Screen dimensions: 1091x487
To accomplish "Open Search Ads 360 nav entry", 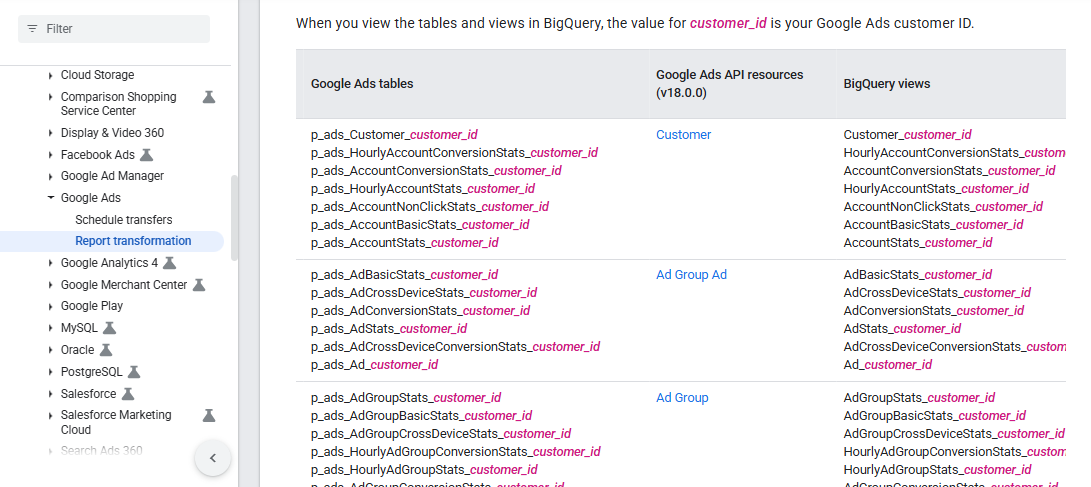I will (102, 450).
